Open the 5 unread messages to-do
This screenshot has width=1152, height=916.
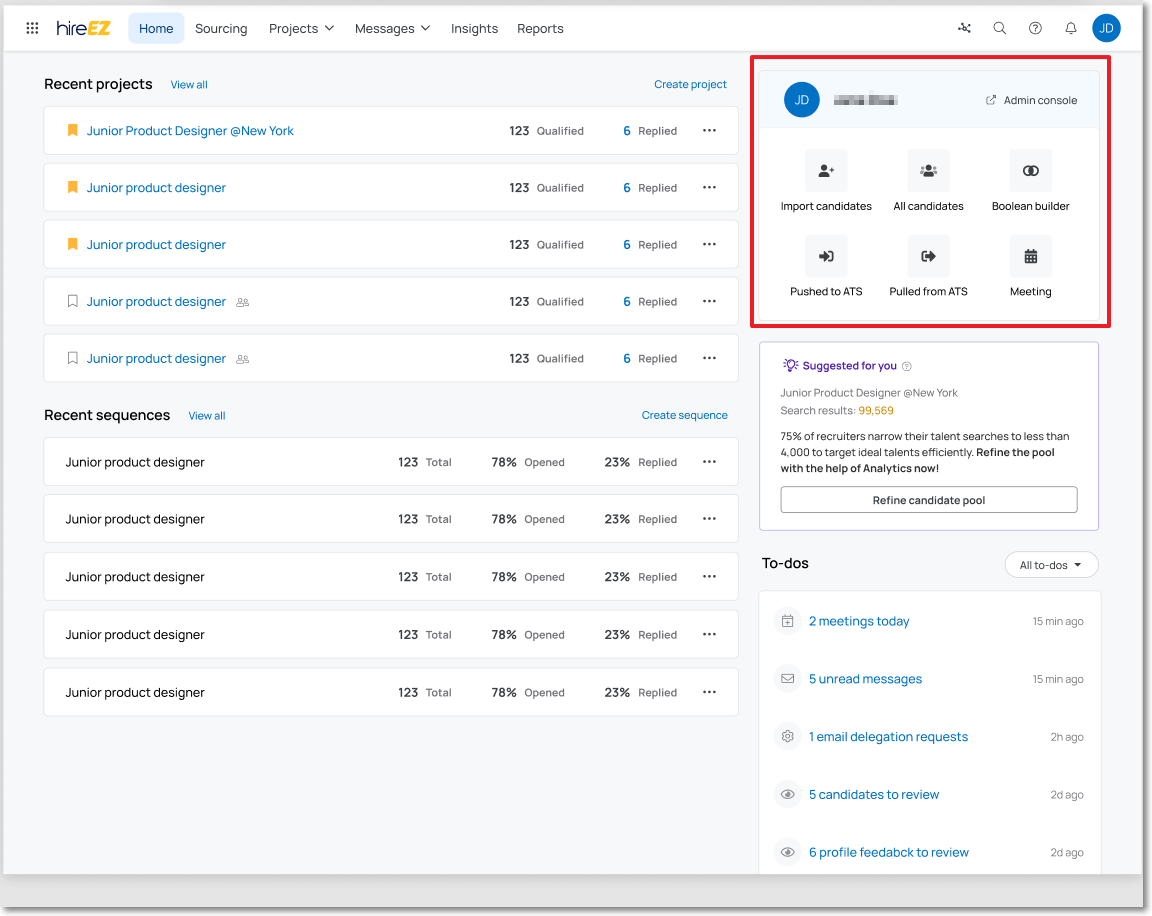pyautogui.click(x=865, y=679)
